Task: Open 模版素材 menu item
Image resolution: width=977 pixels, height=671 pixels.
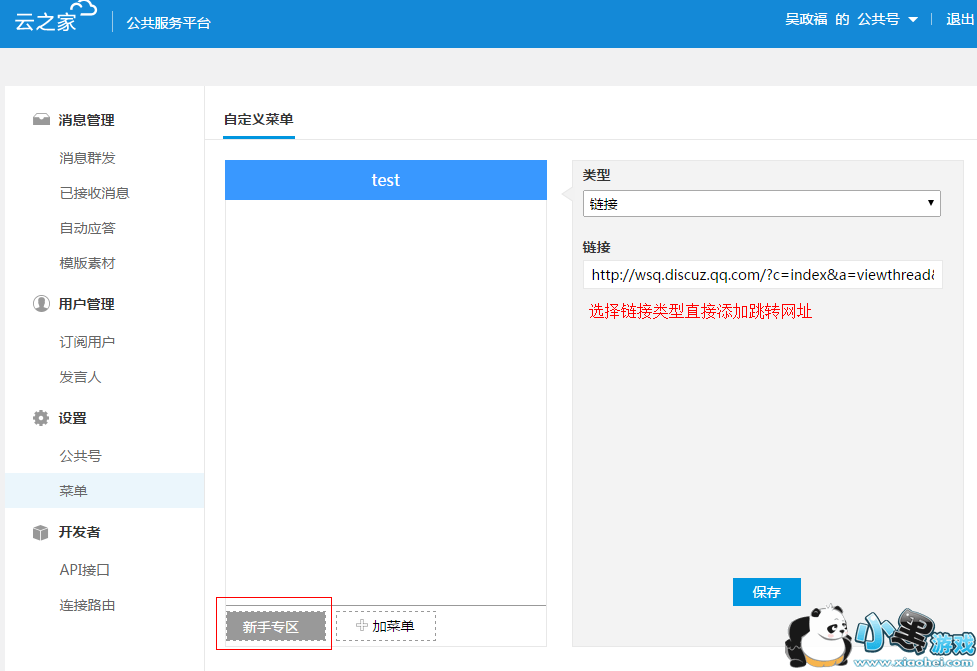Action: point(88,263)
